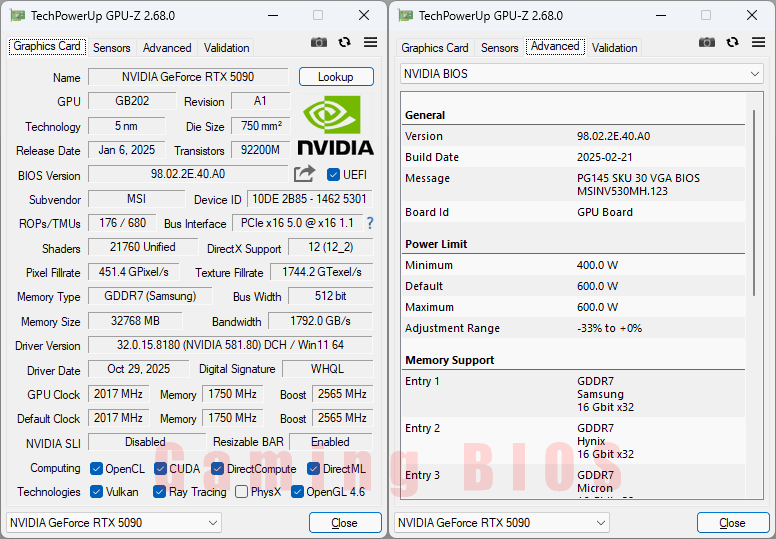Switch to Advanced tab in left window
This screenshot has height=539, width=776.
click(167, 48)
